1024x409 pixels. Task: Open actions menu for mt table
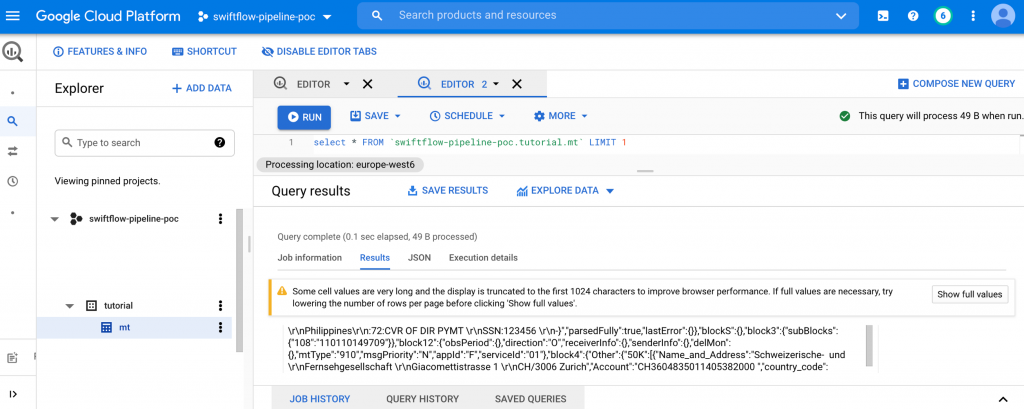[220, 327]
